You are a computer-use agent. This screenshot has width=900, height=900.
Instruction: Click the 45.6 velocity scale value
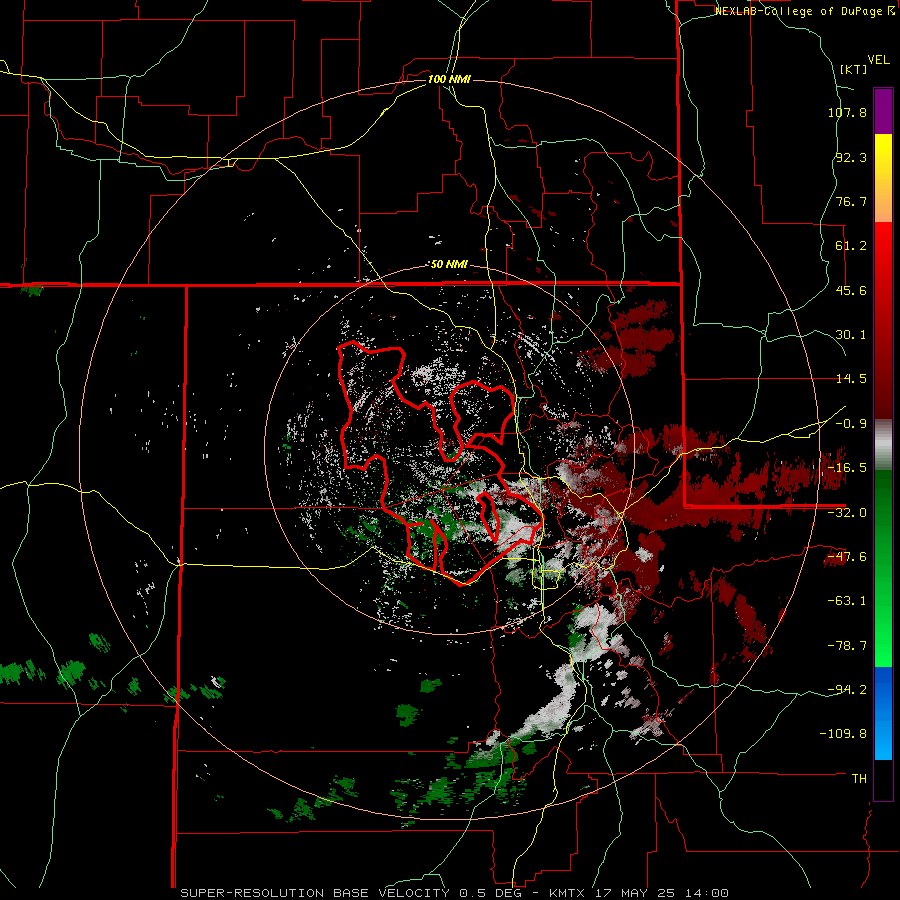pos(851,290)
